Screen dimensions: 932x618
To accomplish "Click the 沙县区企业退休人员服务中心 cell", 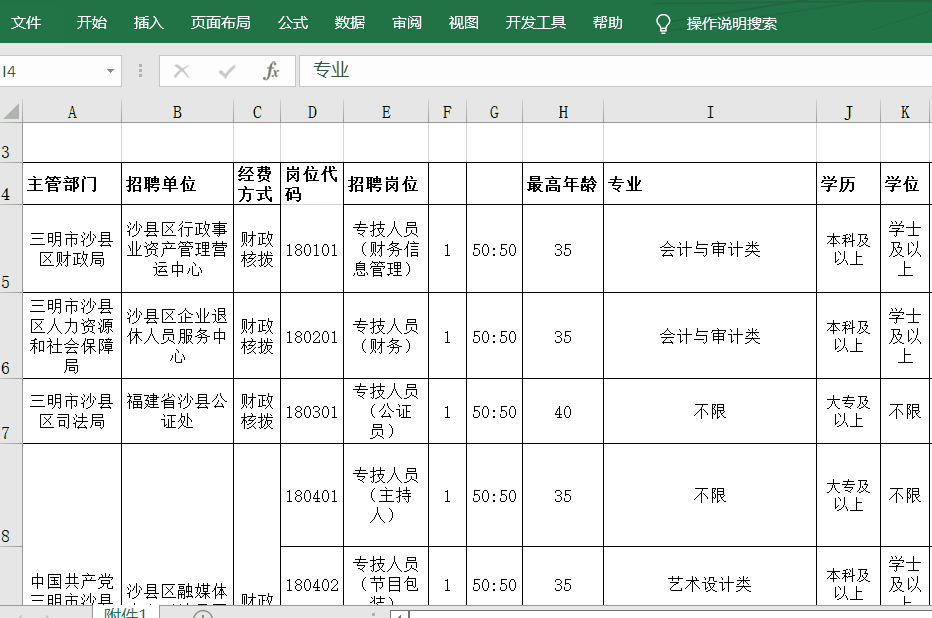I will pos(177,336).
